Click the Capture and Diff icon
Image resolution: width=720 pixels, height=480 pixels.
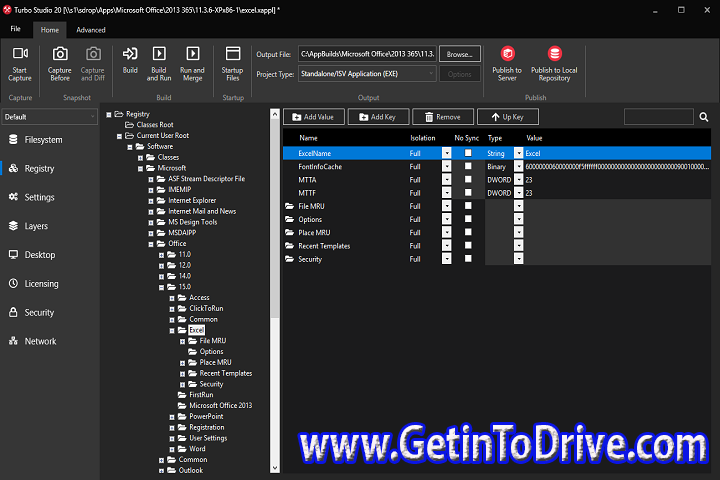[93, 54]
